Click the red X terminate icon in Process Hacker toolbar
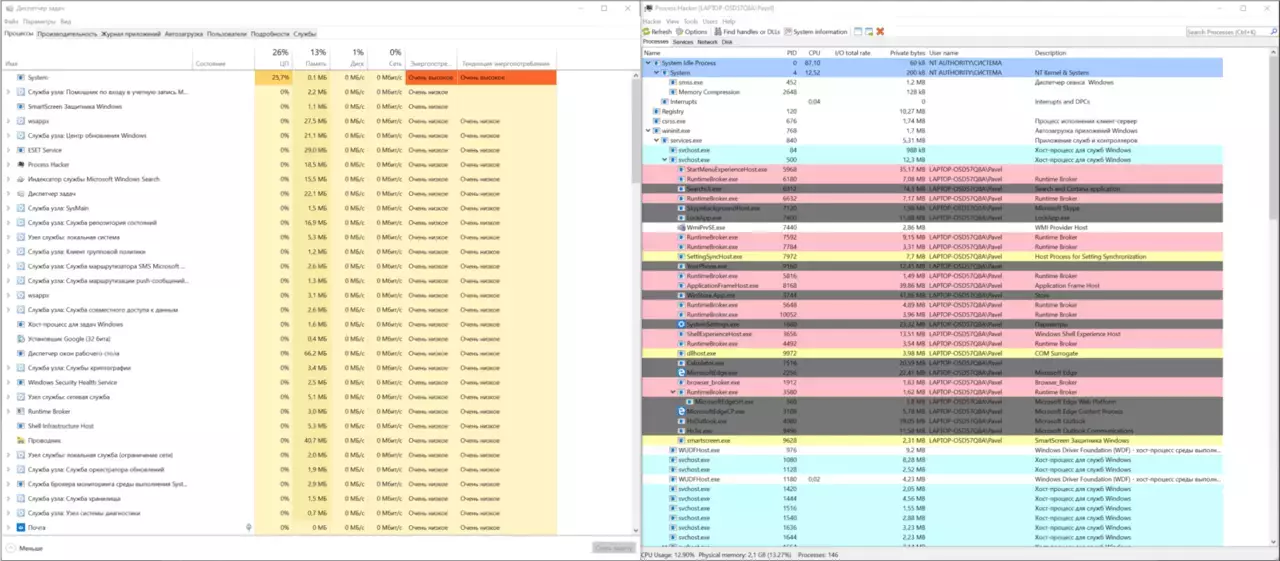This screenshot has width=1280, height=561. 880,32
